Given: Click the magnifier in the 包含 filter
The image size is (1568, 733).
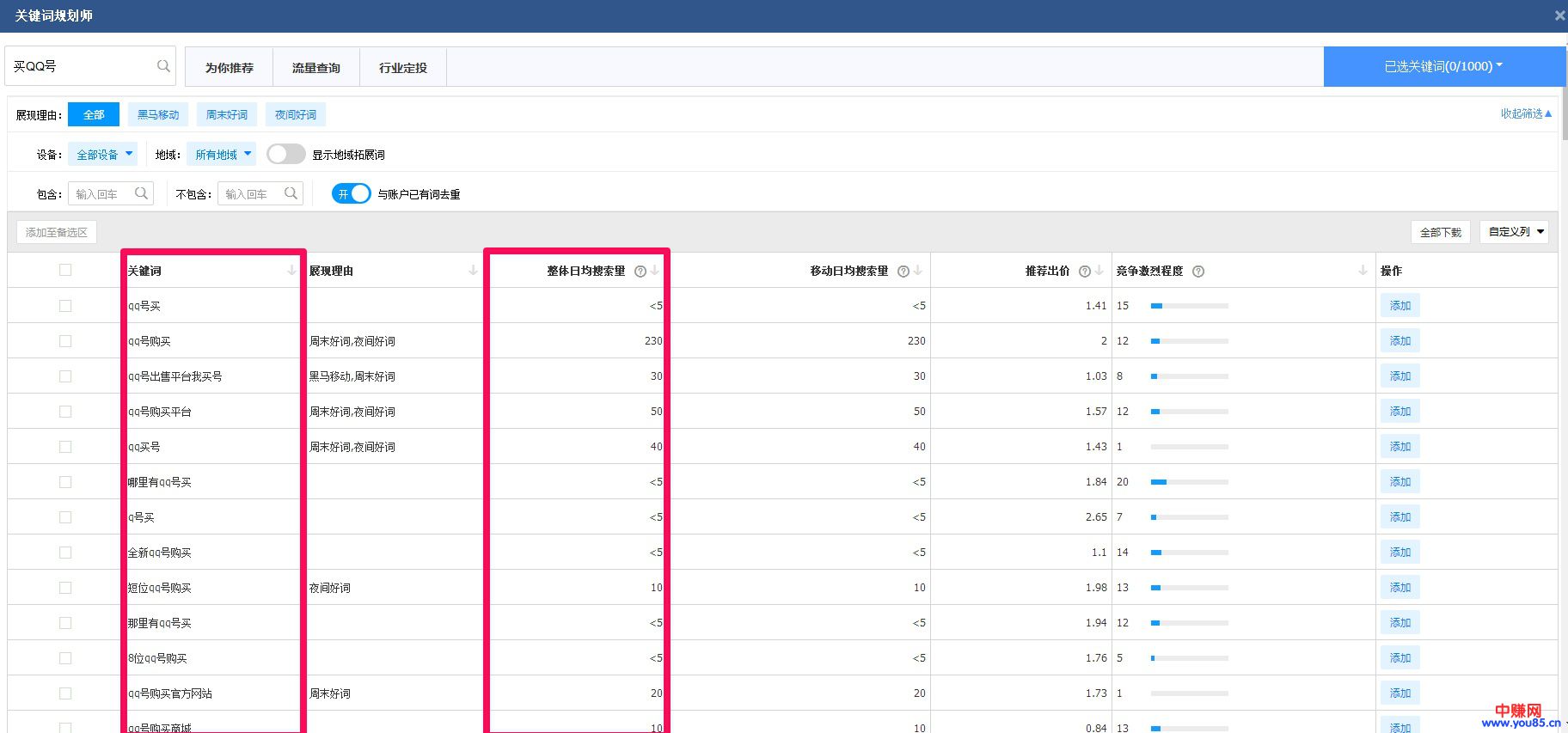Looking at the screenshot, I should [x=142, y=193].
